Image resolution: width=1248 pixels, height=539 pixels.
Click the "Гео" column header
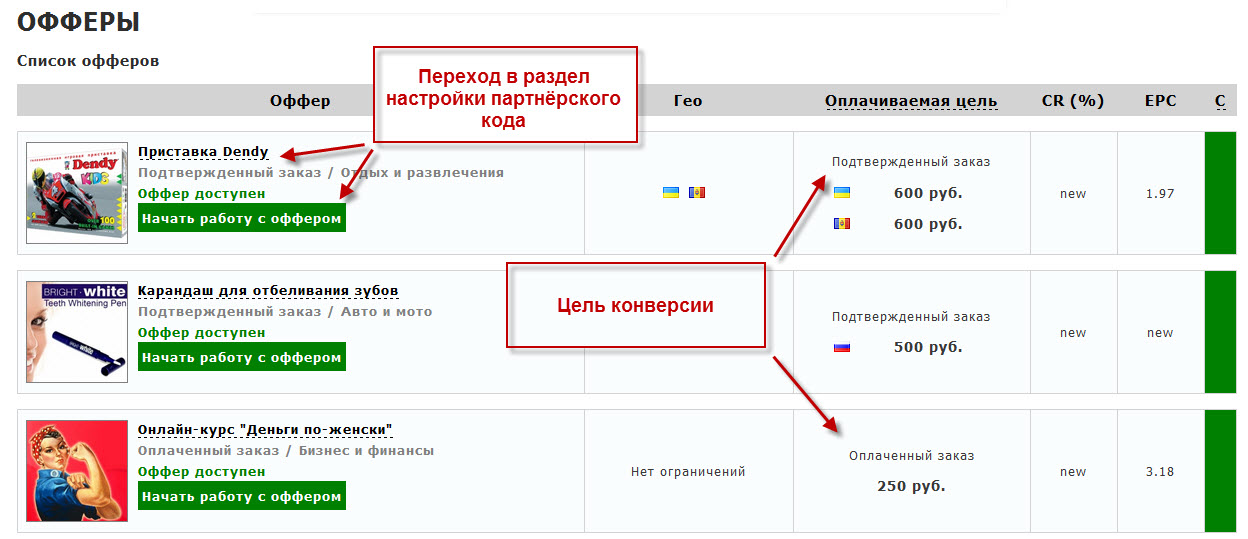tap(688, 101)
